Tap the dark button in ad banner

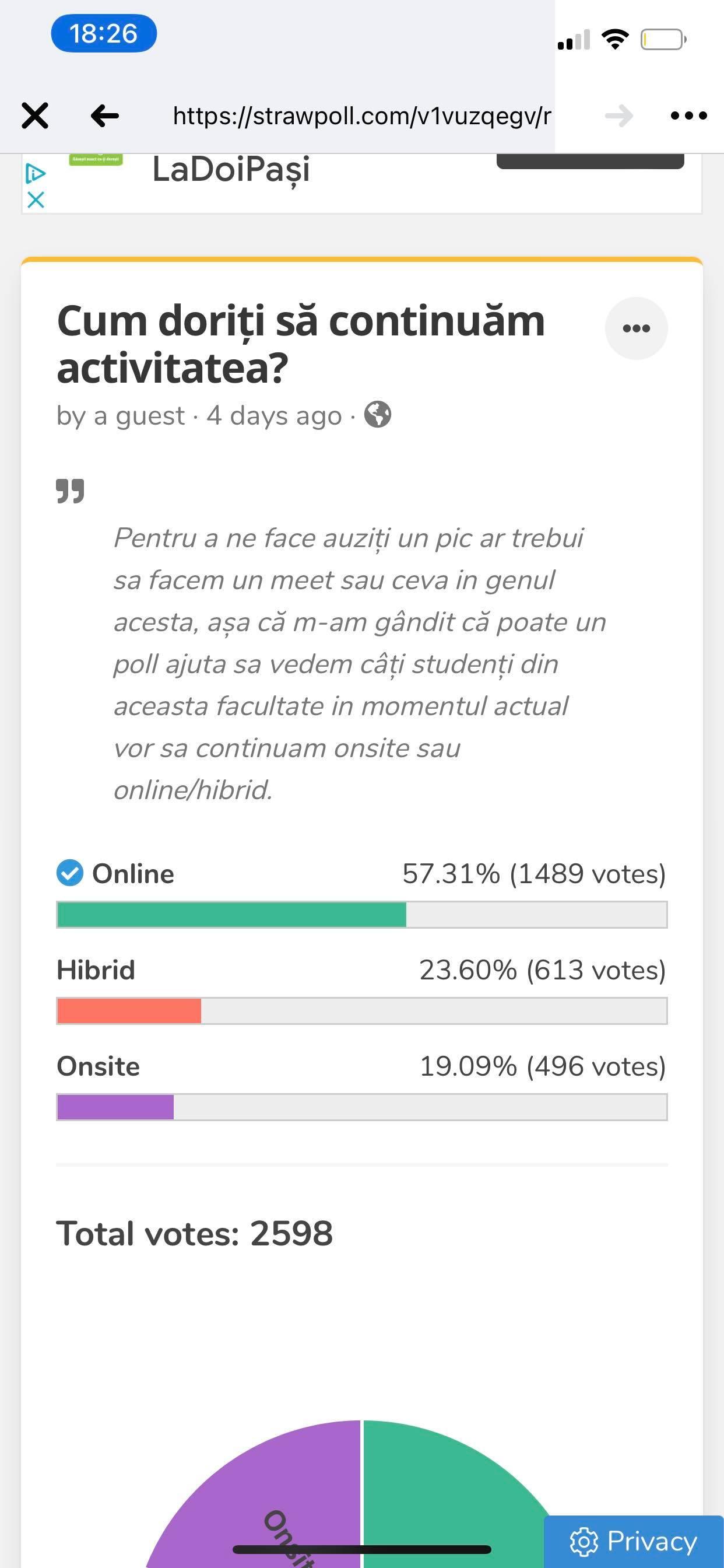click(x=590, y=162)
